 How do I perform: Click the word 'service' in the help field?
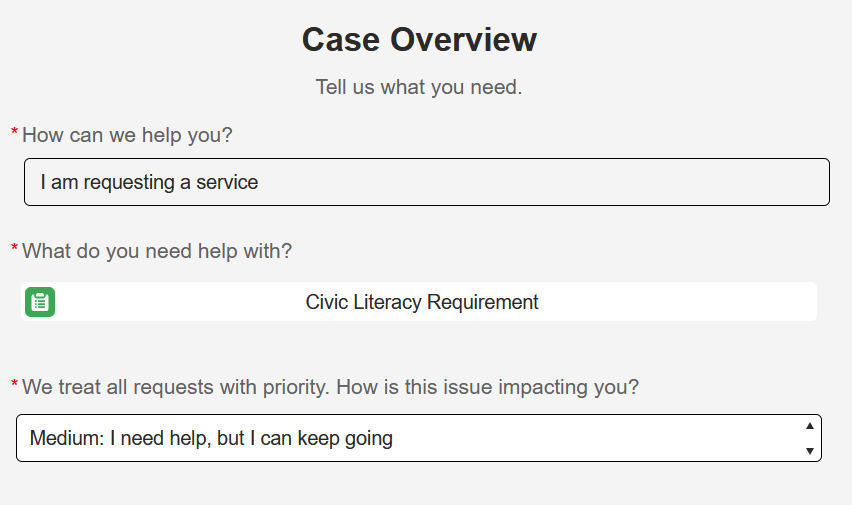(227, 183)
